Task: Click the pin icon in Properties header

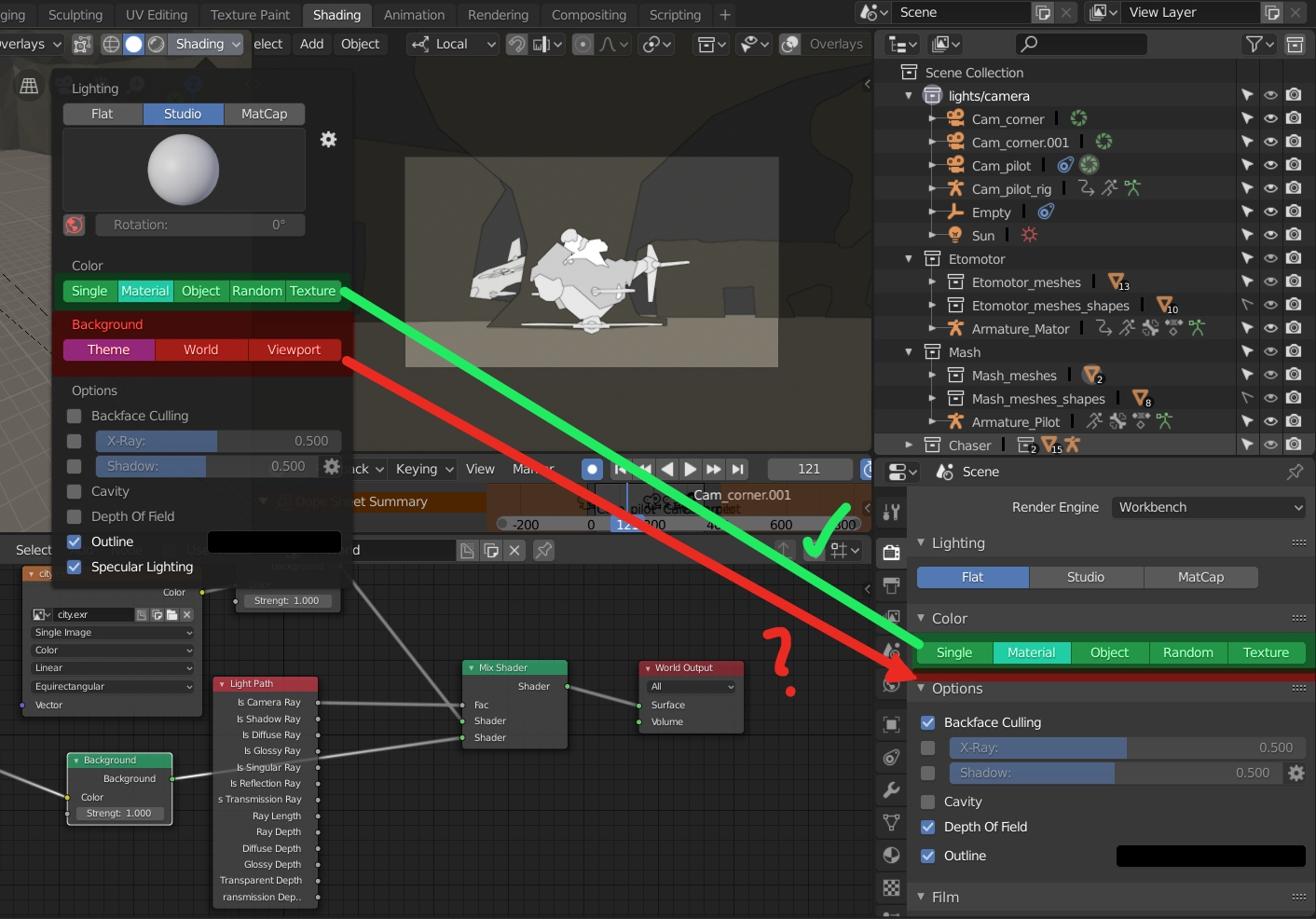Action: [1295, 472]
